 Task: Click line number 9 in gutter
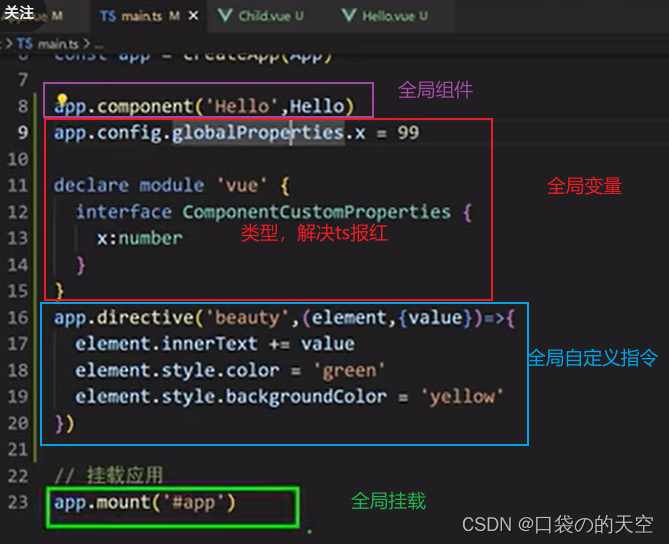pyautogui.click(x=23, y=133)
